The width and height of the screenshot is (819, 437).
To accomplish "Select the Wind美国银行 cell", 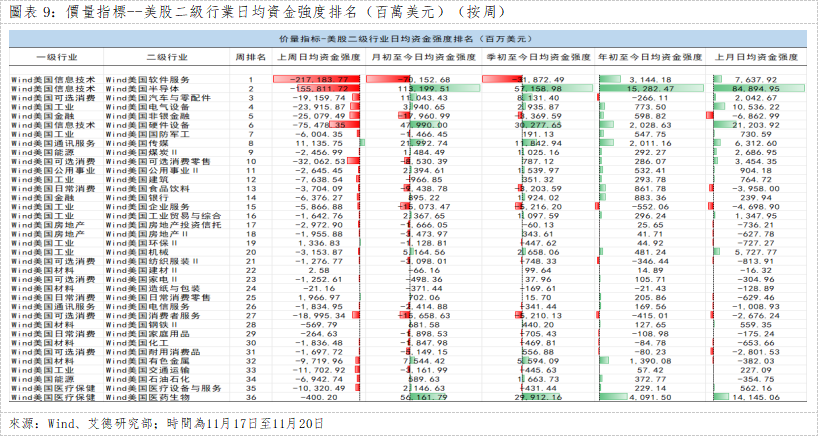I will [137, 198].
